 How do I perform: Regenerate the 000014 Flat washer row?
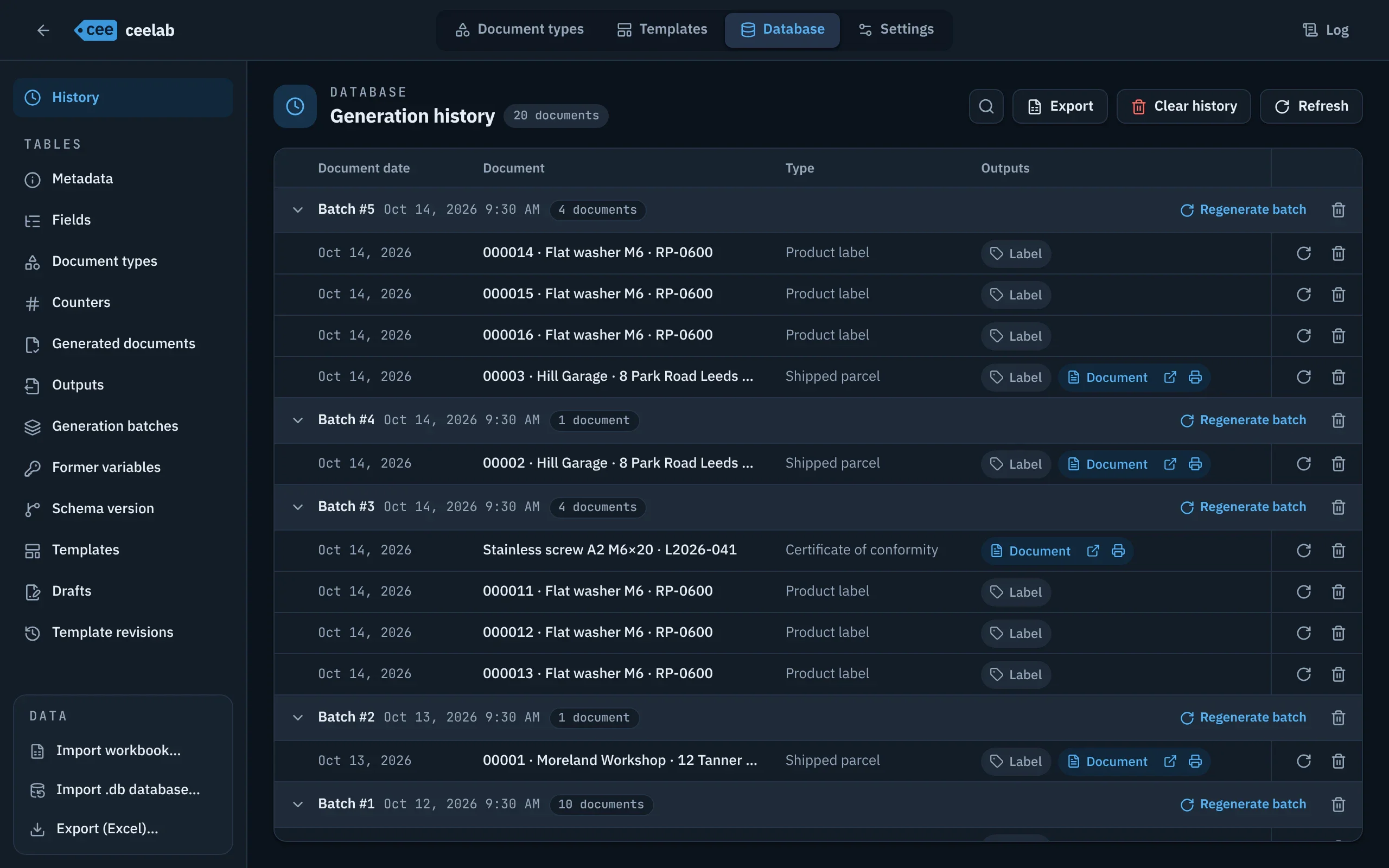(1303, 253)
